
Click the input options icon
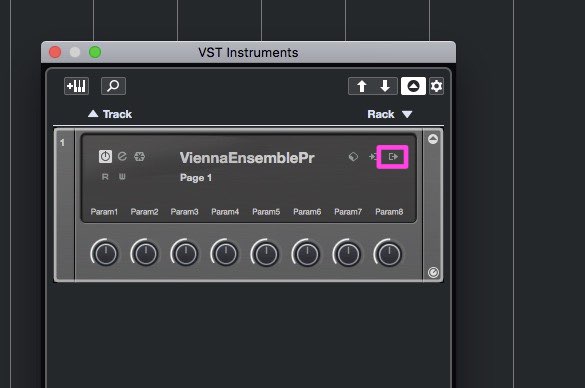point(372,157)
